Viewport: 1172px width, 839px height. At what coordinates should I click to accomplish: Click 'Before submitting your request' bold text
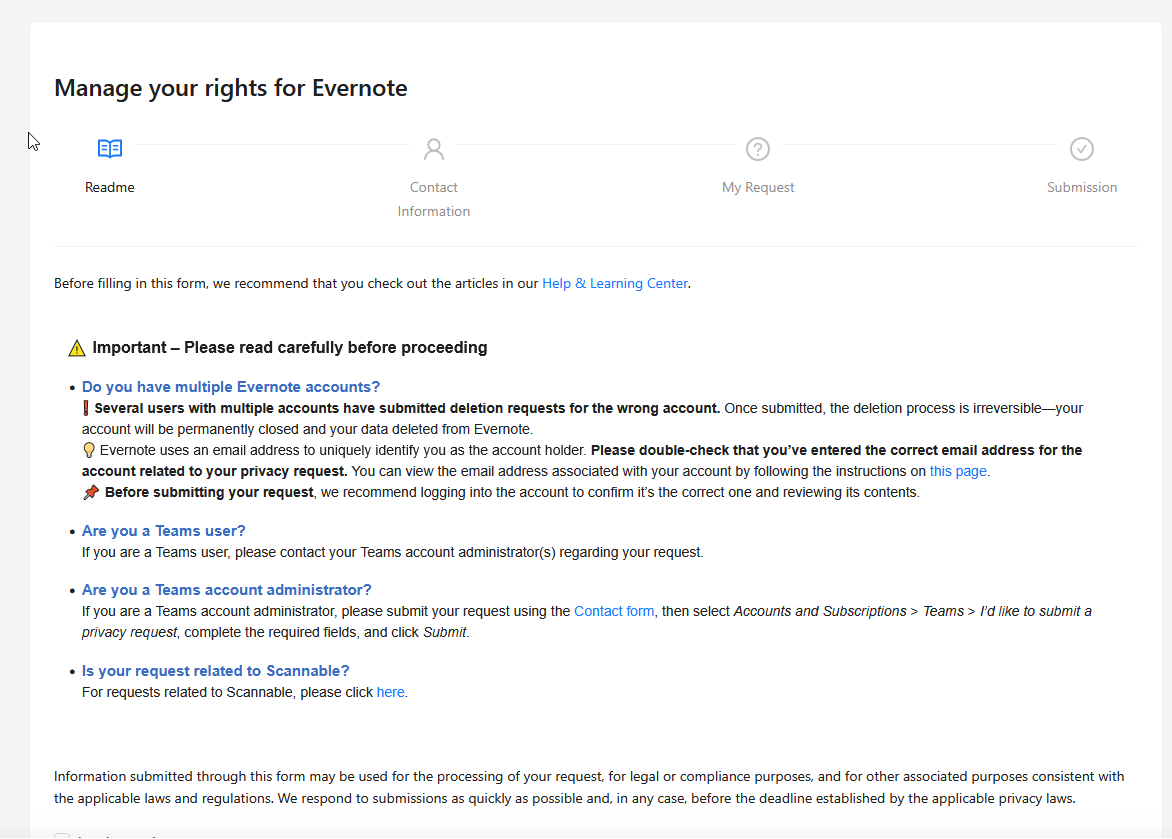209,492
